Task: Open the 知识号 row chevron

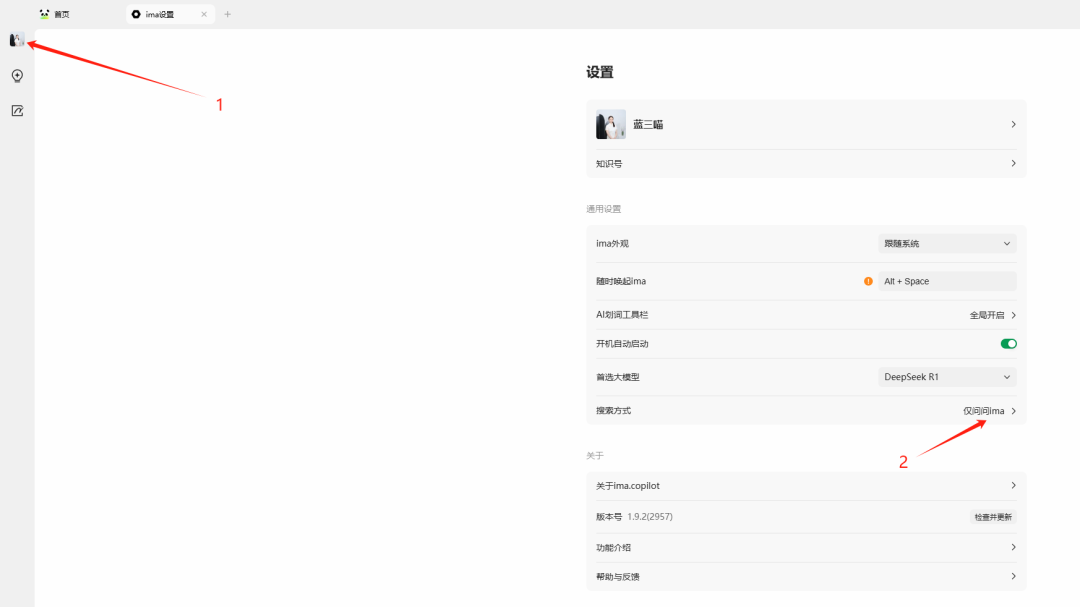Action: (x=1013, y=163)
